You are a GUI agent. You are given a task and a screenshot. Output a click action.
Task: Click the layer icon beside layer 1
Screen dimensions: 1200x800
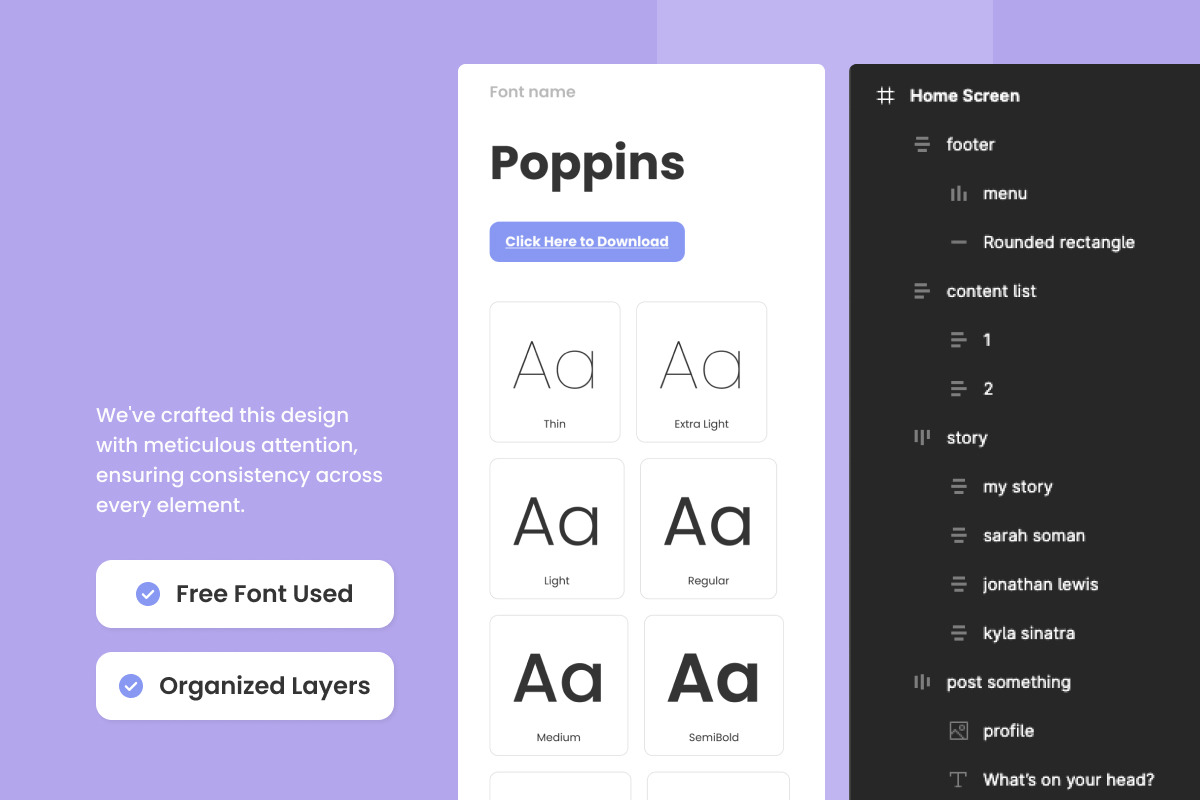[x=959, y=340]
